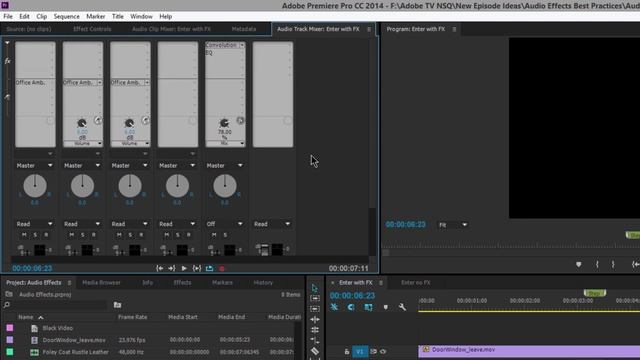Open the Program monitor panel menu icon
This screenshot has height=360, width=640.
[454, 29]
